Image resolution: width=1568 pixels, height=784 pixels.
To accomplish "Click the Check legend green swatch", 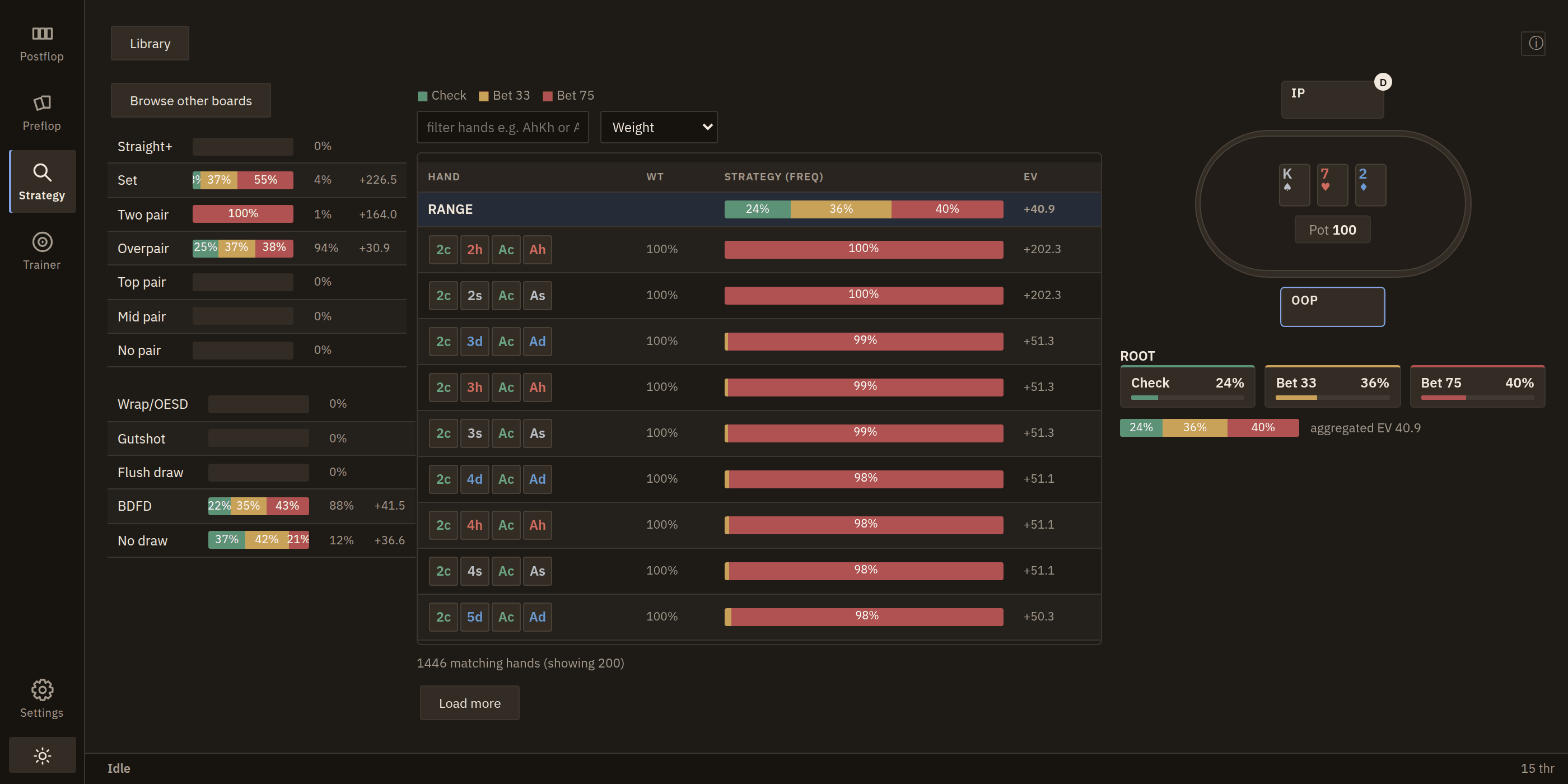I will [x=422, y=96].
